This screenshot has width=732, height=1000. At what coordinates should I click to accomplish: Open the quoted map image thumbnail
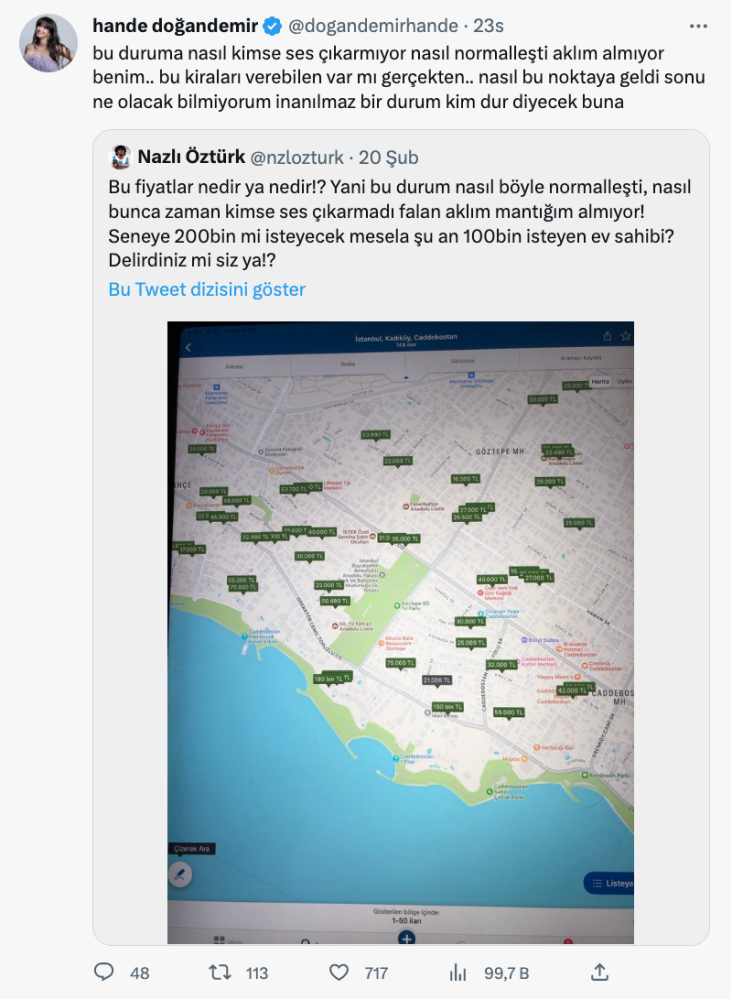(x=400, y=632)
